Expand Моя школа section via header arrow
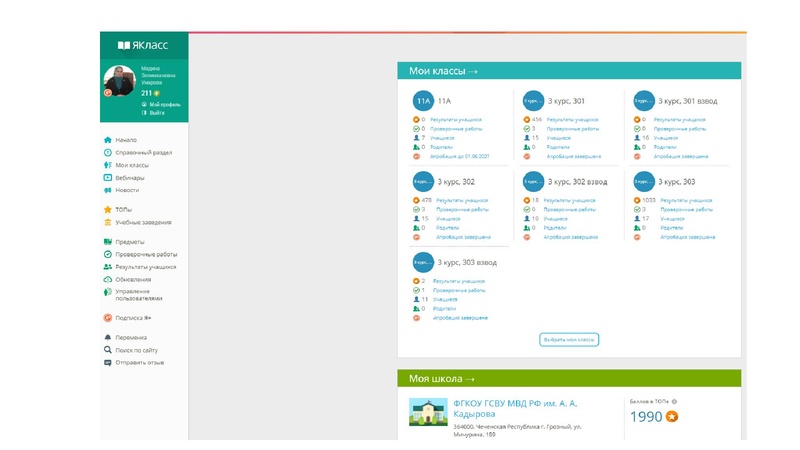The height and width of the screenshot is (450, 800). [x=469, y=379]
